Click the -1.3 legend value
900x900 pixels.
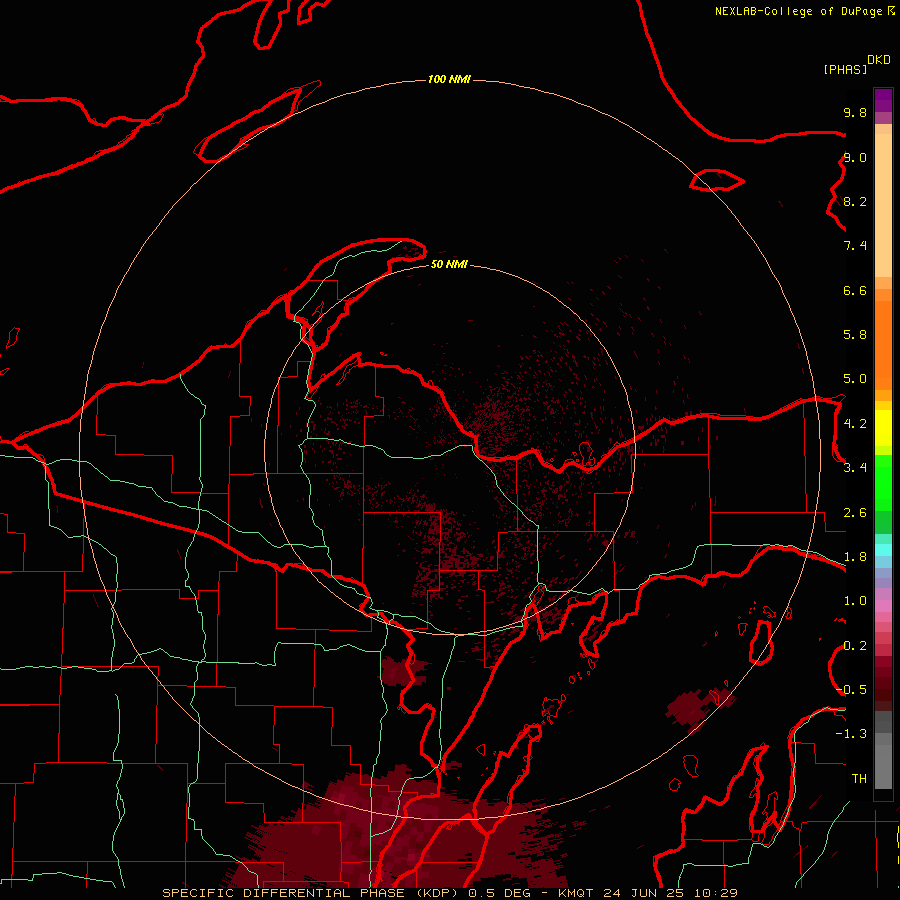coord(851,734)
